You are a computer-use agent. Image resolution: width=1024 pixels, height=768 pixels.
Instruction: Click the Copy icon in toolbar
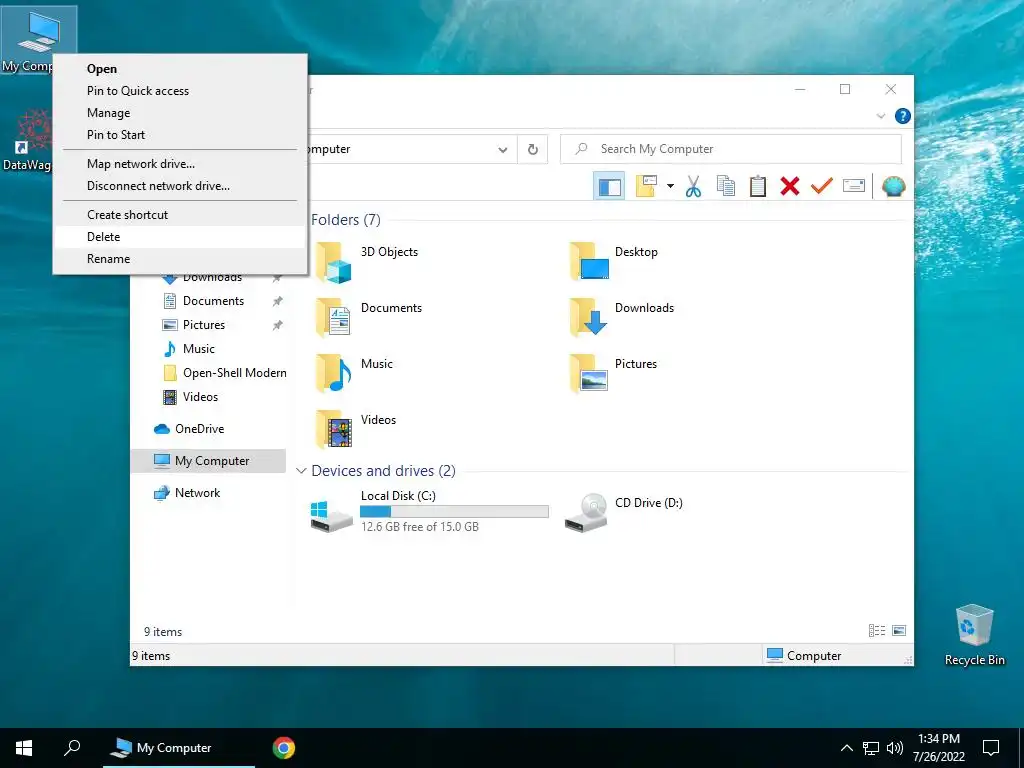coord(726,187)
